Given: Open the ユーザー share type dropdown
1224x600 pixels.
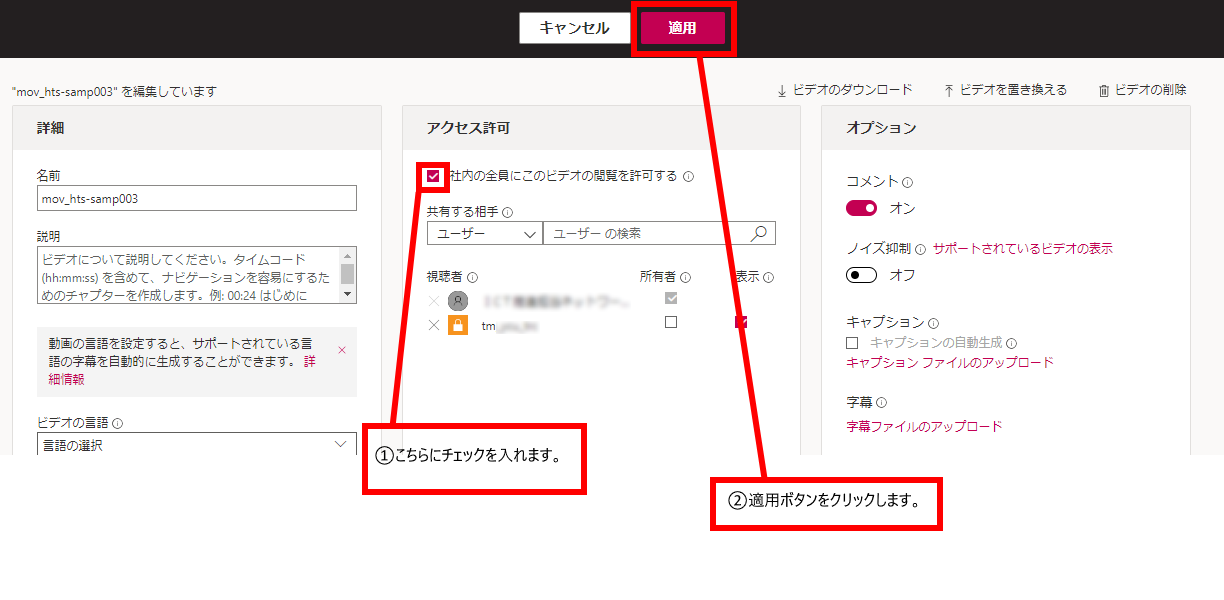Looking at the screenshot, I should [x=484, y=233].
